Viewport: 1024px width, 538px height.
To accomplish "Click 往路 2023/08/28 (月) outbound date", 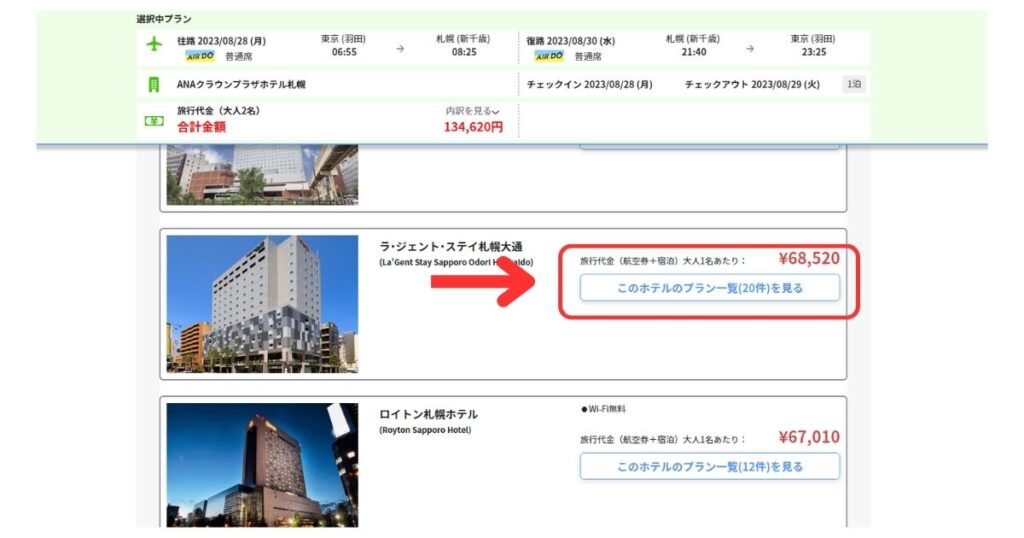I will [x=221, y=40].
